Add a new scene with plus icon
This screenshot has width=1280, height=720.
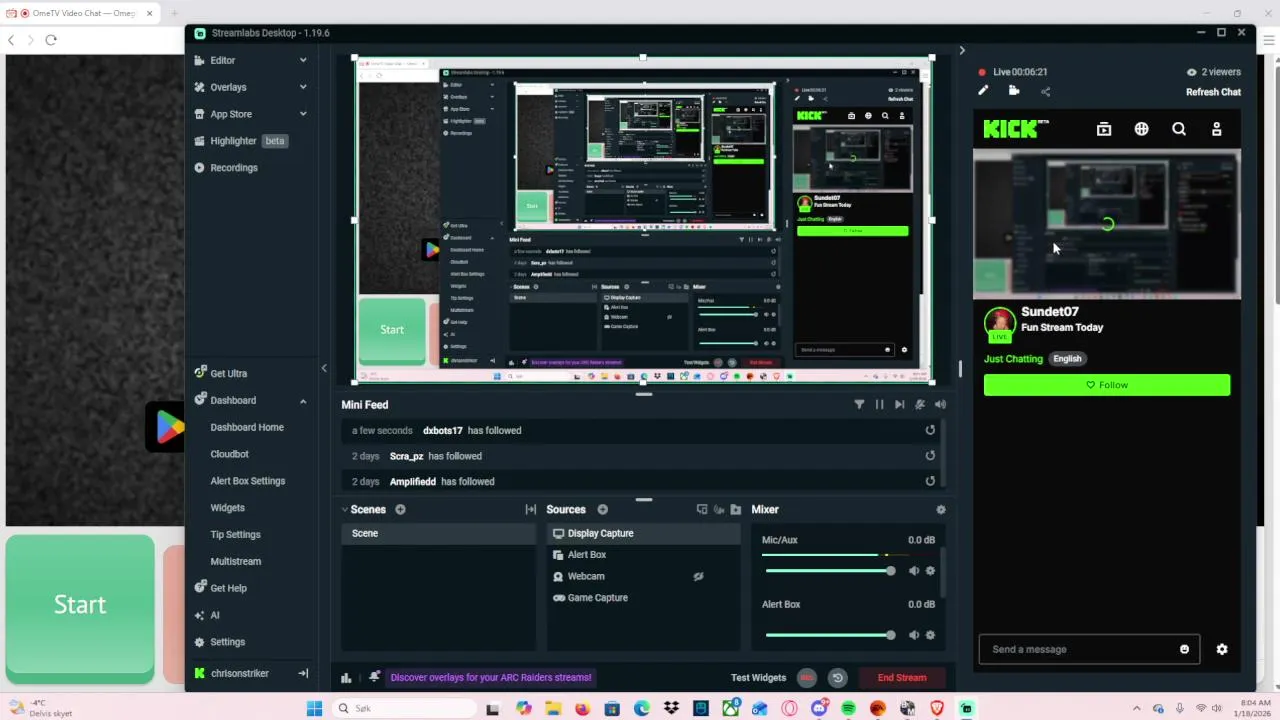[x=400, y=509]
